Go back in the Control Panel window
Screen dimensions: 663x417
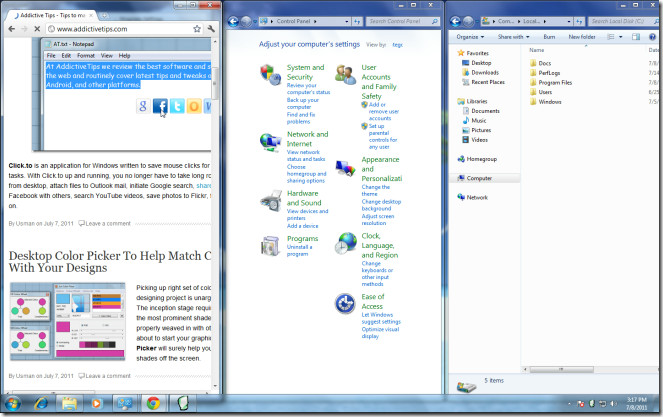(x=233, y=21)
